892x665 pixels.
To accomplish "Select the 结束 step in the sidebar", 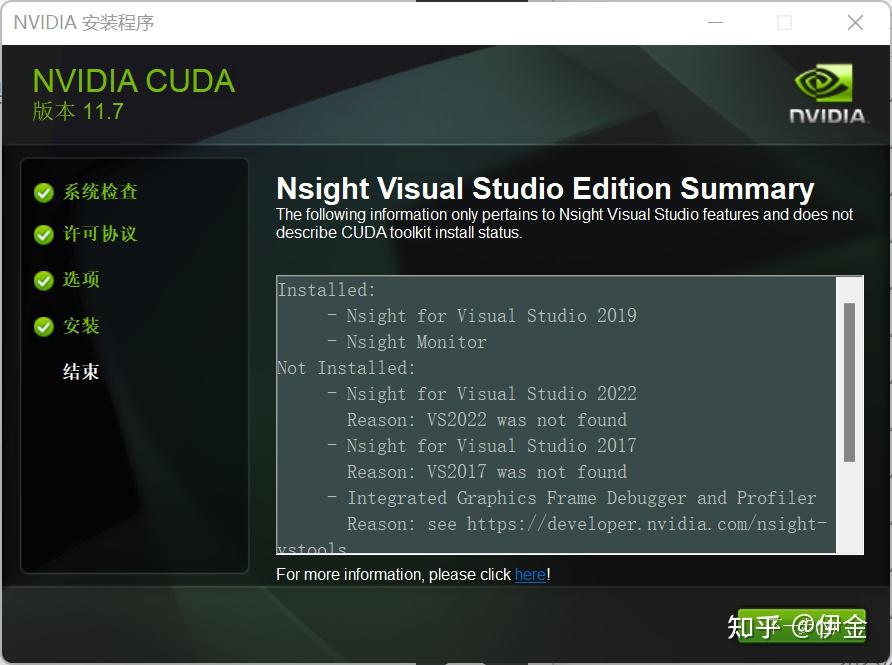I will point(81,371).
